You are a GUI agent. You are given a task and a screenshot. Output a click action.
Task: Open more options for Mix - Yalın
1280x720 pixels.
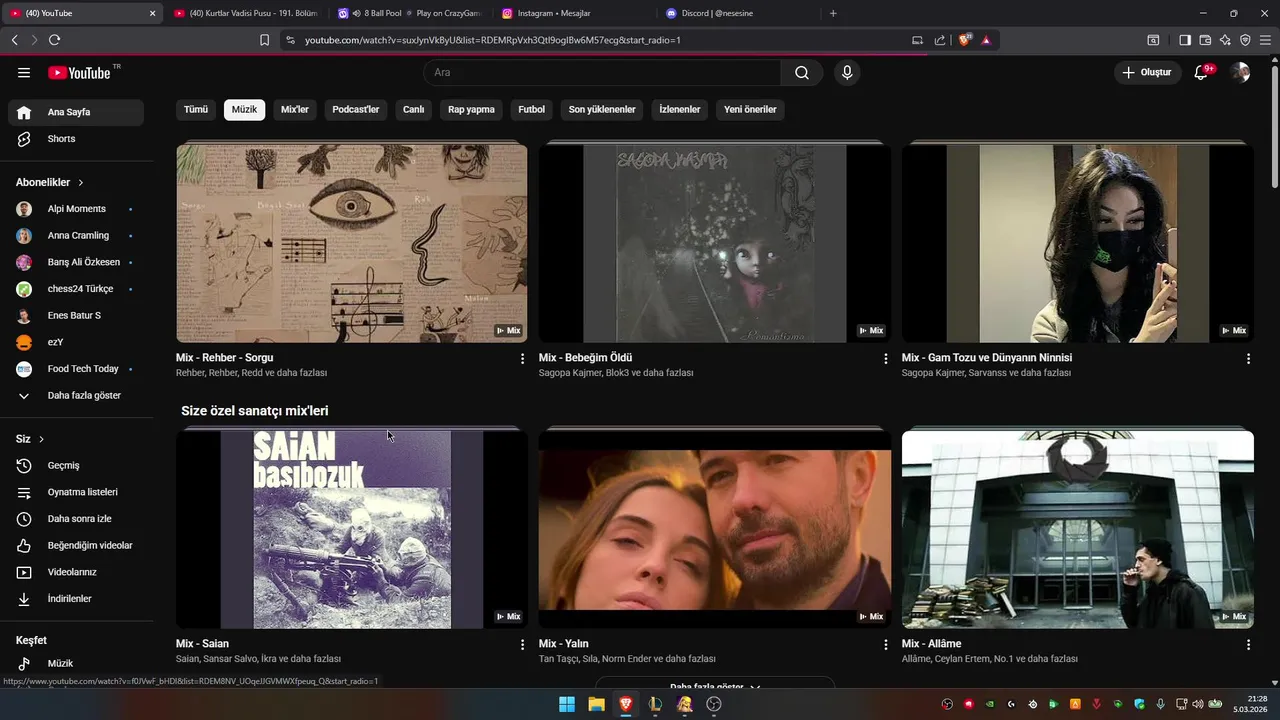pos(885,645)
